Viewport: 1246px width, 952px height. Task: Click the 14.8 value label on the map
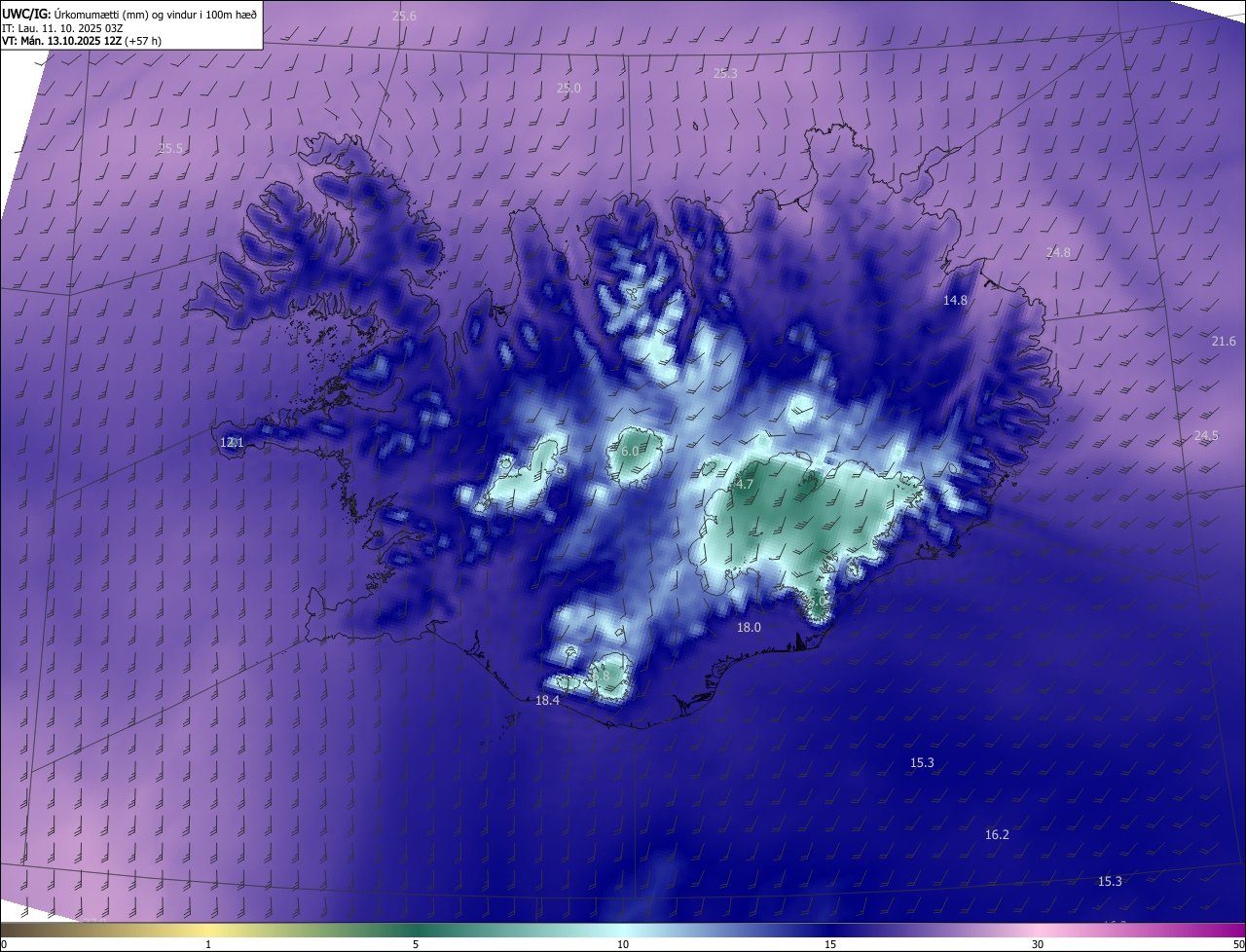pos(955,300)
